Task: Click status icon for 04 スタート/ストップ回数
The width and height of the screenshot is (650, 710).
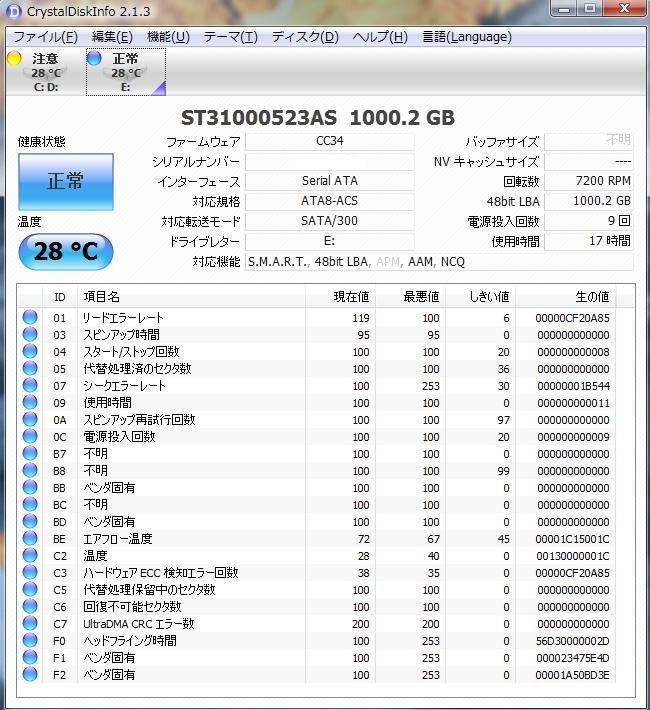Action: tap(30, 351)
